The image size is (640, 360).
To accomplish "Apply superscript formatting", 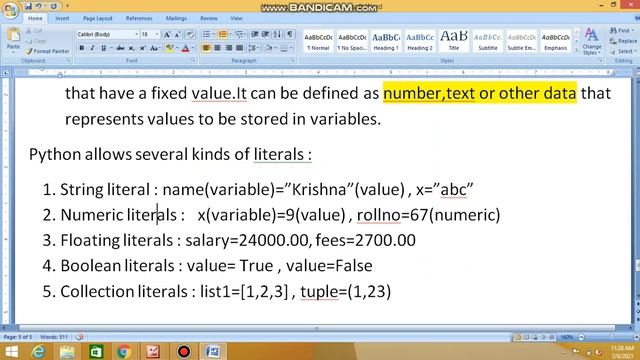I will coord(142,48).
